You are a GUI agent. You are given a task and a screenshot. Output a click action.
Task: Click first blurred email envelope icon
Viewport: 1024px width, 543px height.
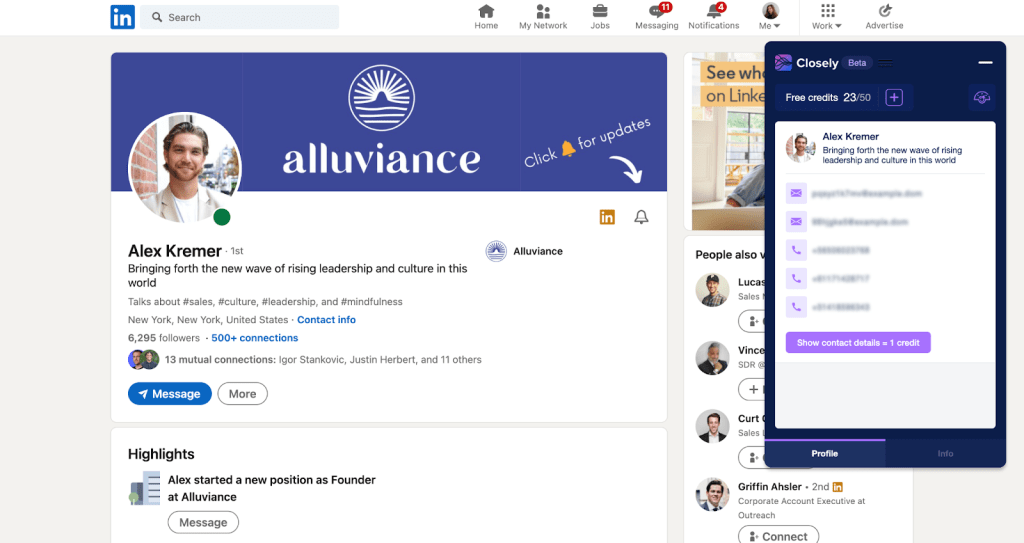[x=796, y=193]
